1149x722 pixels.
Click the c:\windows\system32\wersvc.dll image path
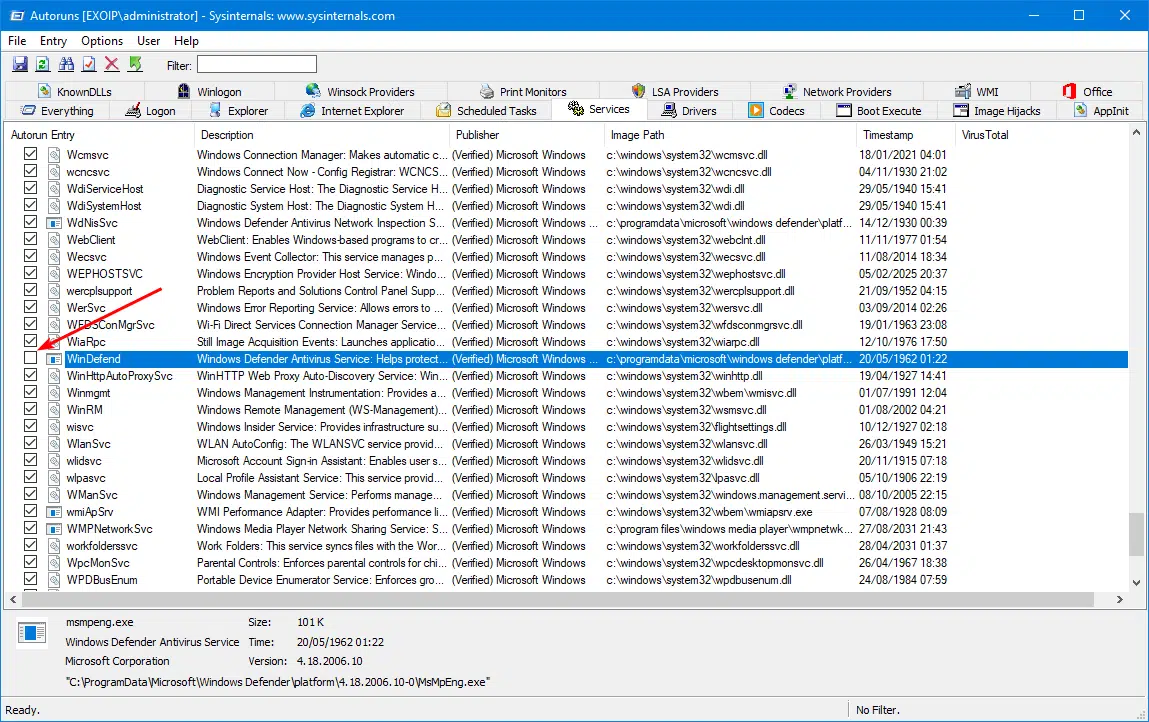tap(684, 308)
